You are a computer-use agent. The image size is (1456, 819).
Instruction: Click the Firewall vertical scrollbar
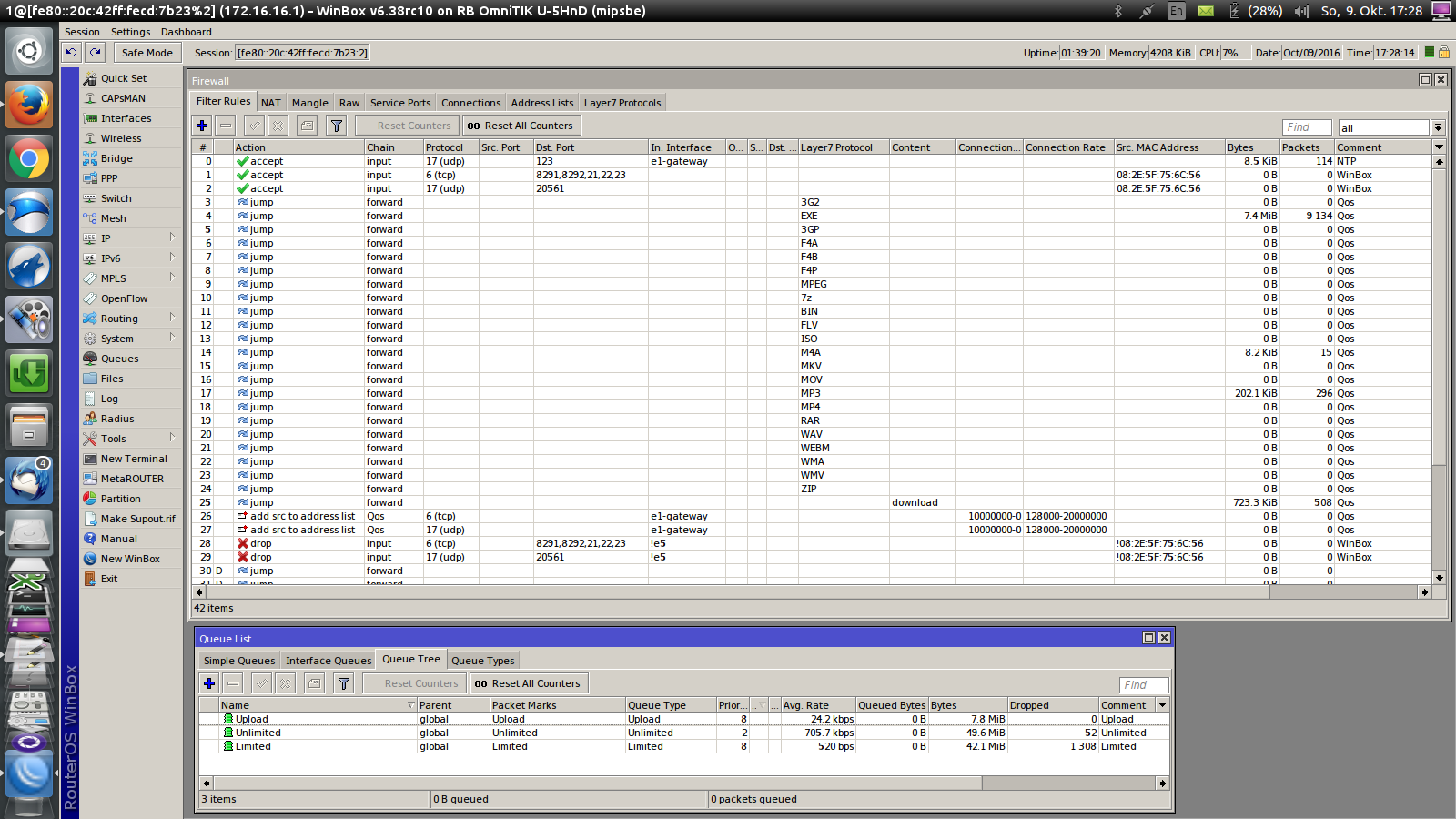1439,369
